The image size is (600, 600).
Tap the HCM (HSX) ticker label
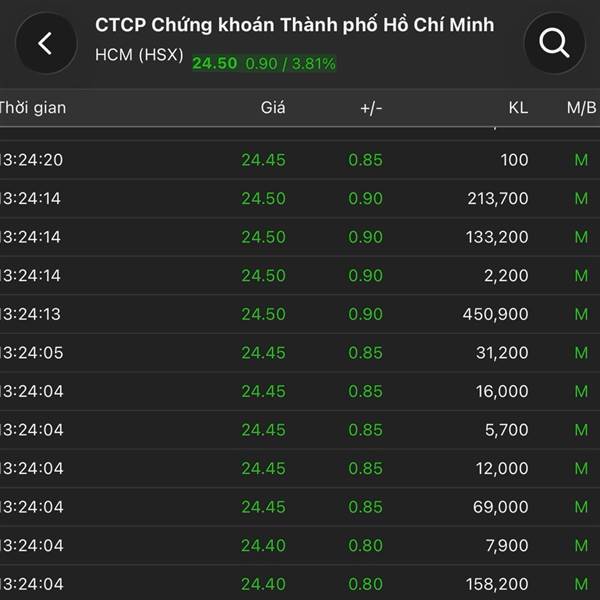(x=139, y=56)
